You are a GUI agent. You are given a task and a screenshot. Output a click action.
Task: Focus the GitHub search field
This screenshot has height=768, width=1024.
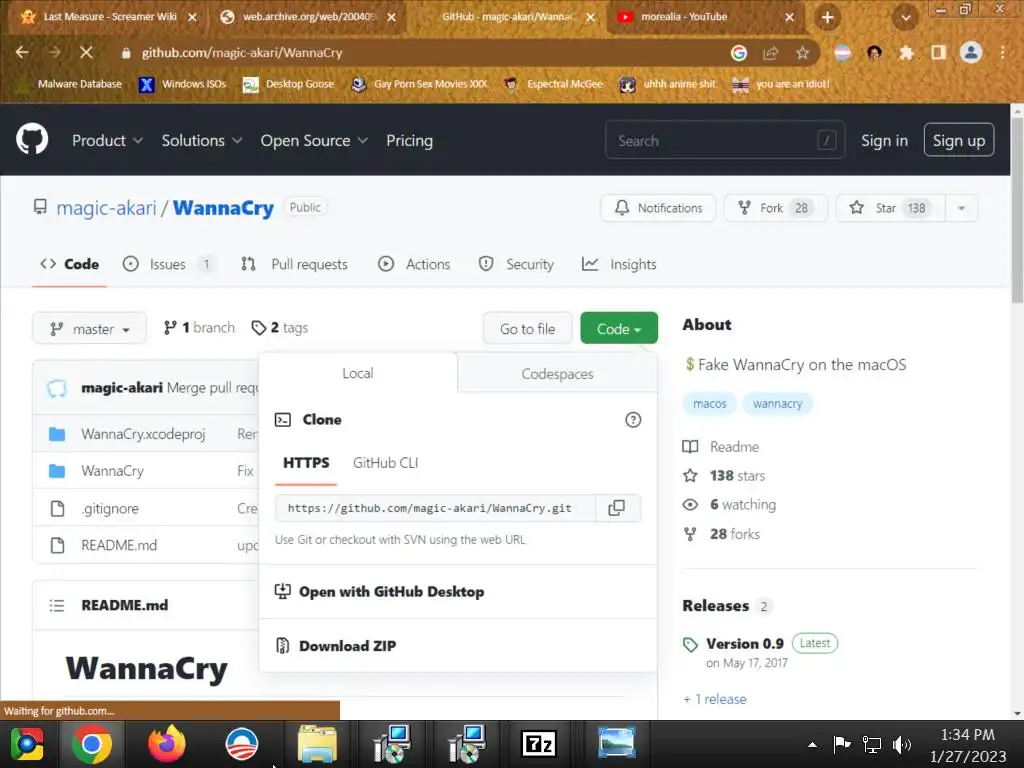click(x=725, y=140)
